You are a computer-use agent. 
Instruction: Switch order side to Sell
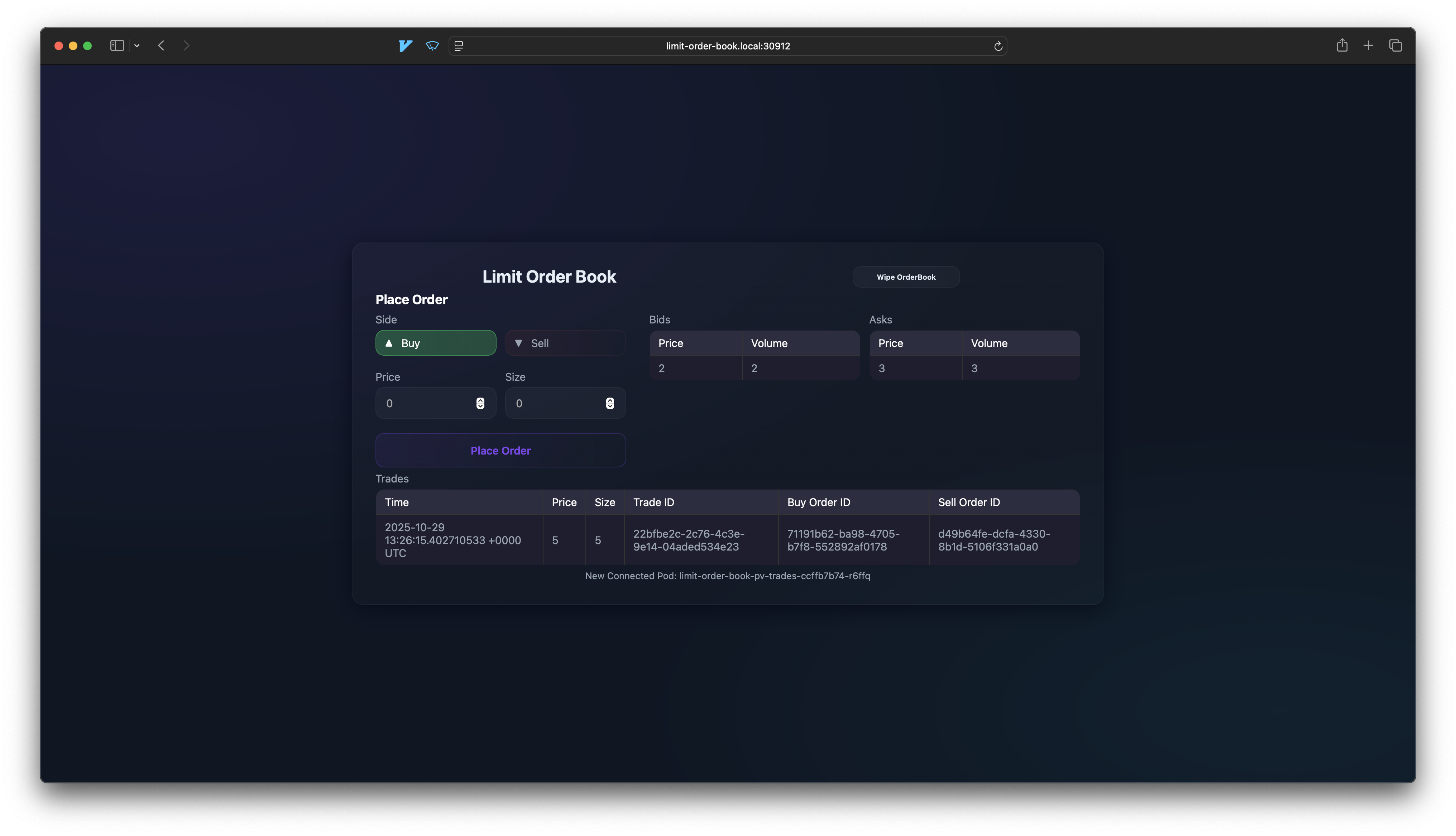(565, 343)
